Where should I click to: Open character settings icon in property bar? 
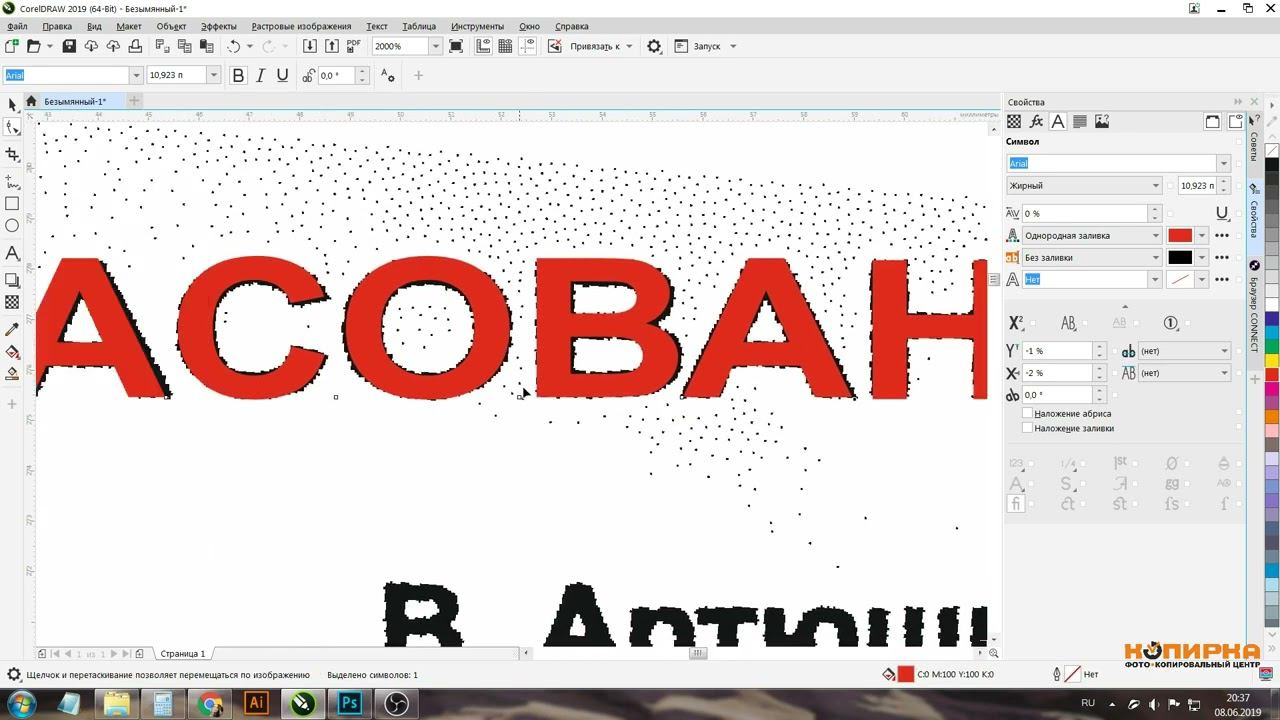tap(388, 75)
